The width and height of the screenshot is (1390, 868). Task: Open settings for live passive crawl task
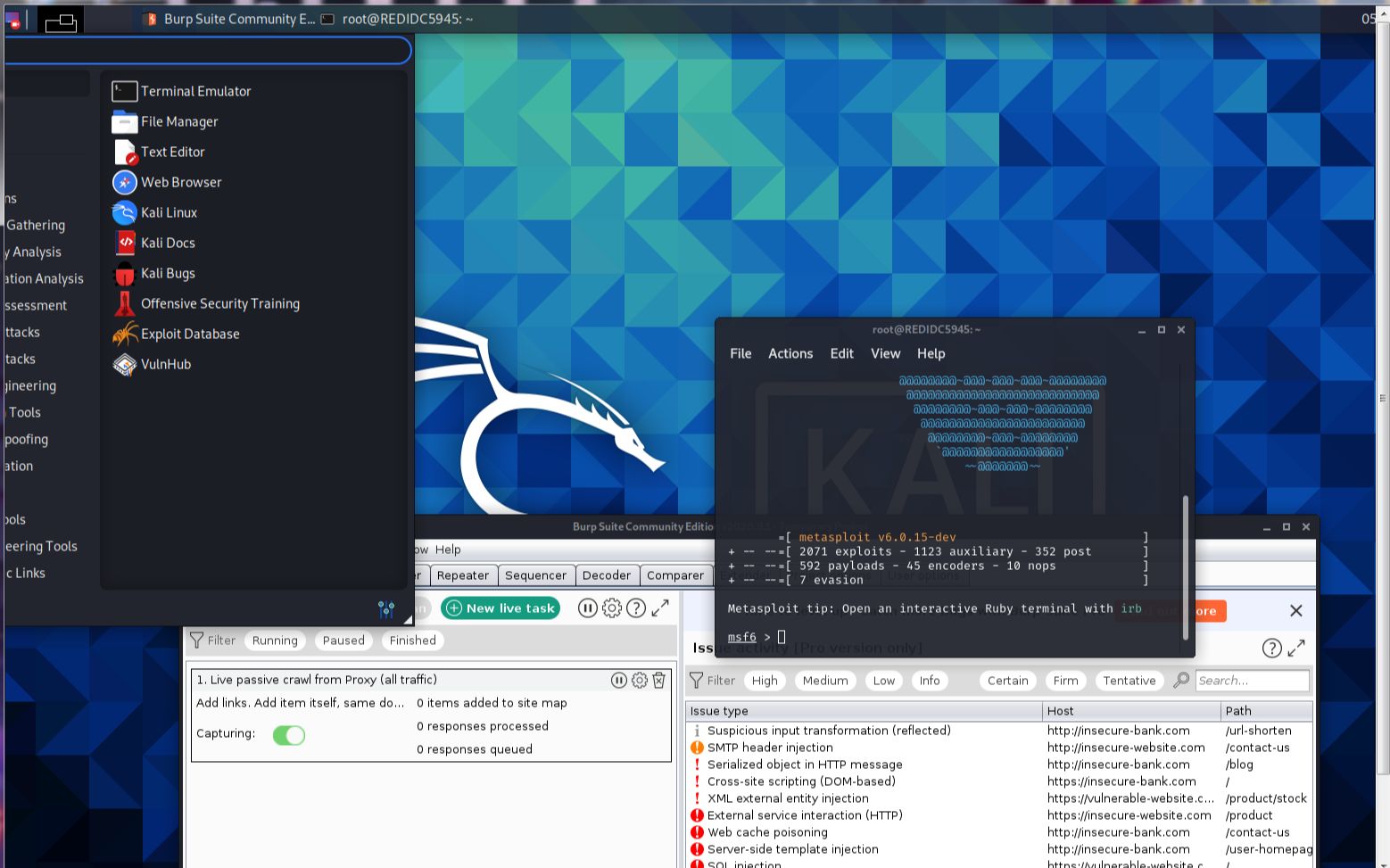[x=639, y=680]
